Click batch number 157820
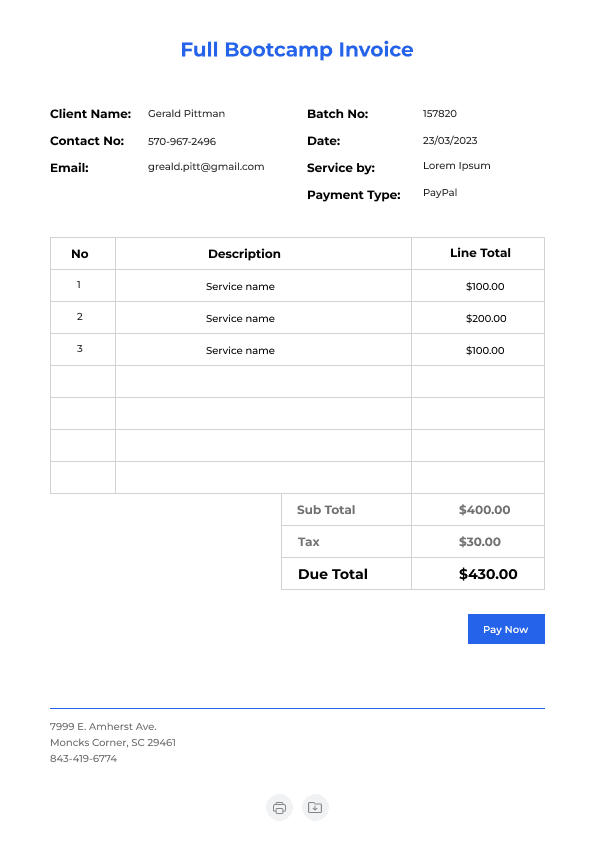The image size is (595, 842). [x=439, y=113]
